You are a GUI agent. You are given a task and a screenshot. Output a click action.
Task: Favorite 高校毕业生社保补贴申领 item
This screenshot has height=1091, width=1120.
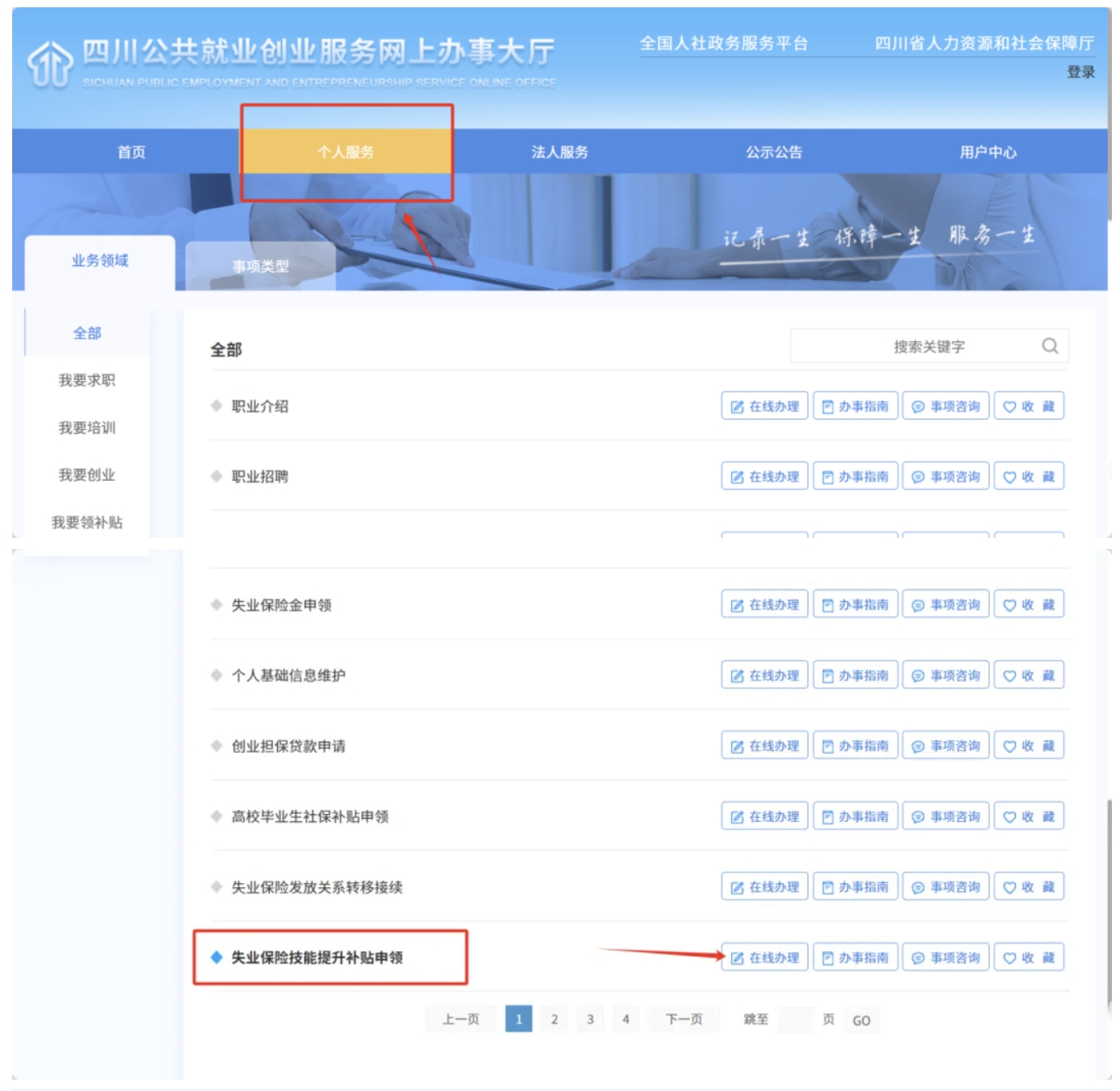1028,816
